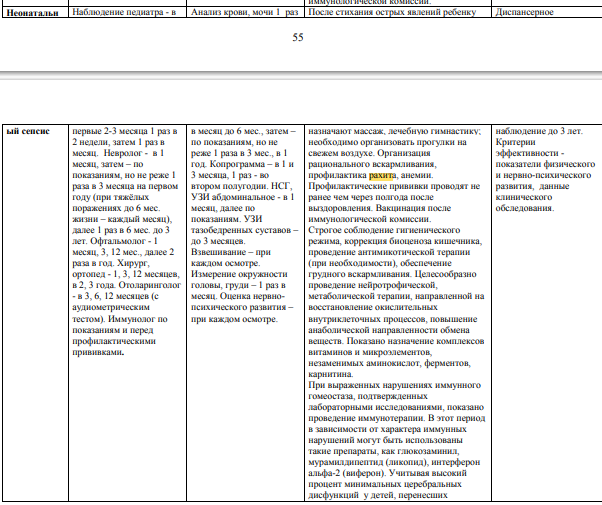The image size is (602, 505).
Task: Click "метаболической терапии, направленной на" line
Action: [x=396, y=296]
